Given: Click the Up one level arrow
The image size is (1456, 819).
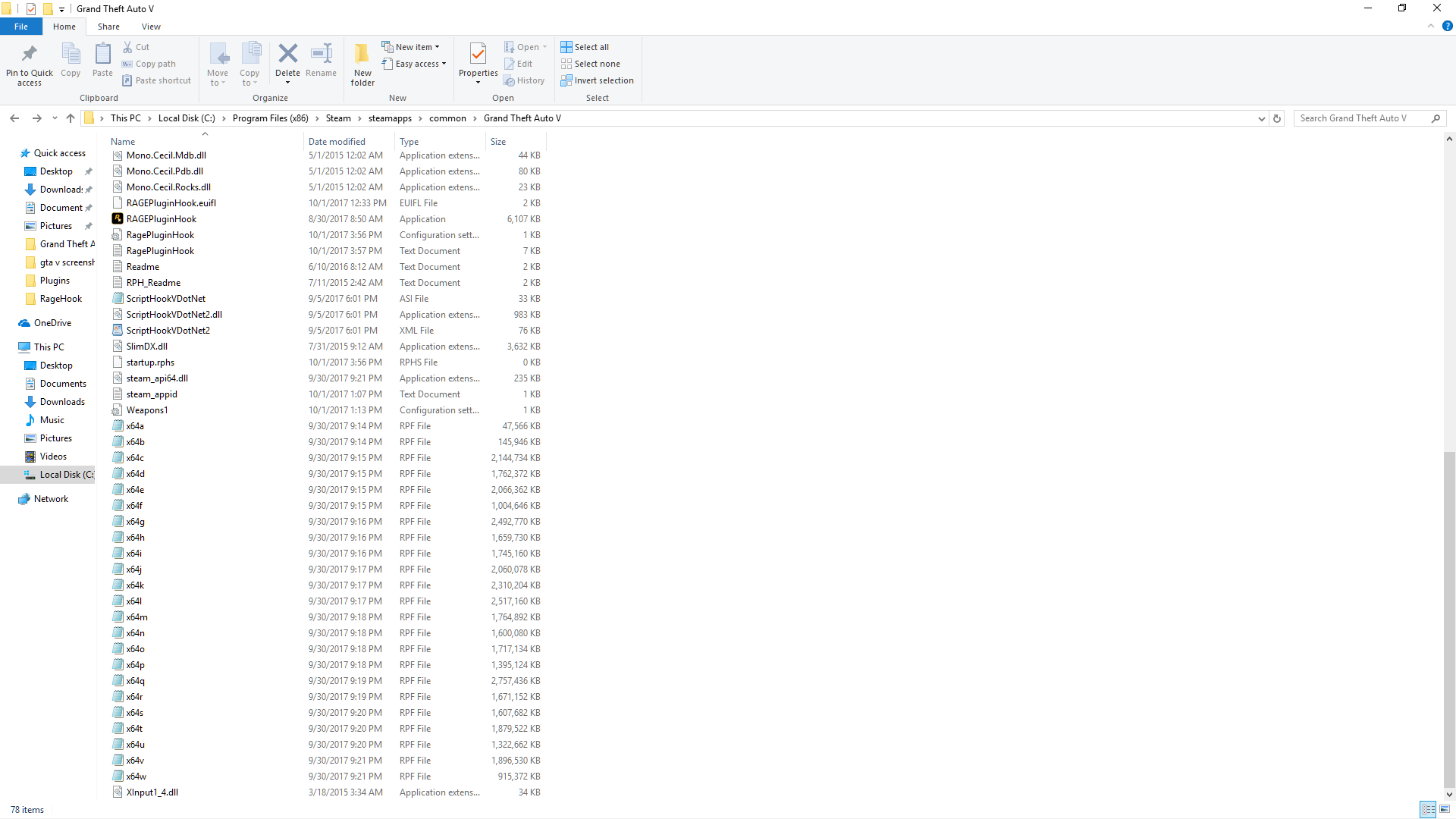Looking at the screenshot, I should click(x=71, y=118).
